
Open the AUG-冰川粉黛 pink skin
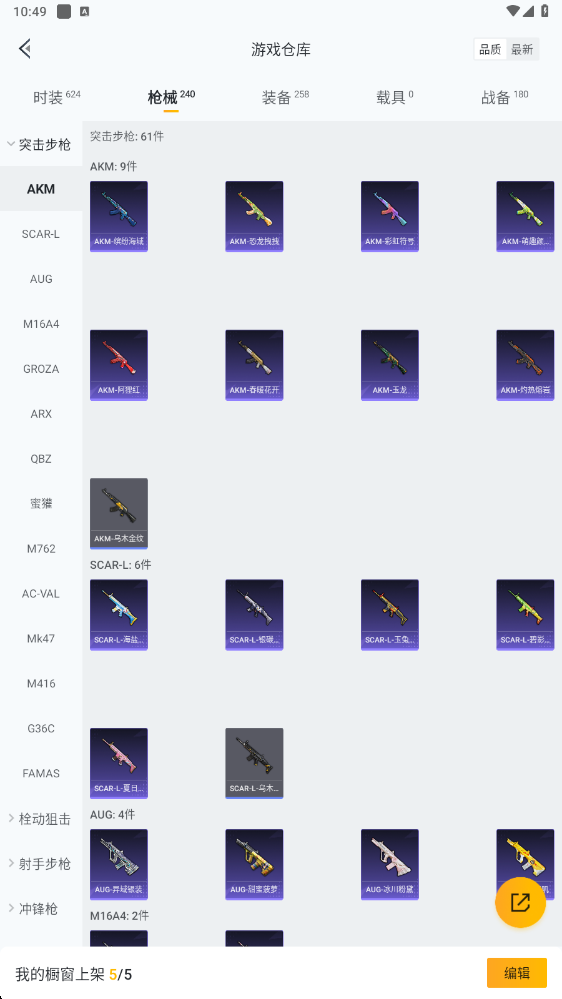tap(390, 865)
